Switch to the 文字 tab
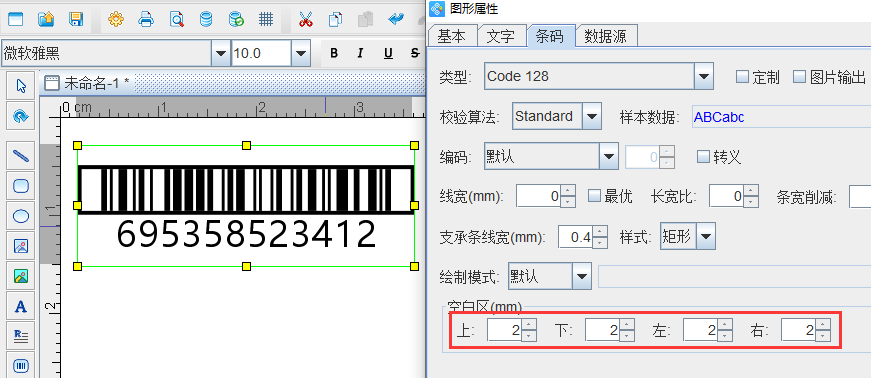 click(x=500, y=36)
